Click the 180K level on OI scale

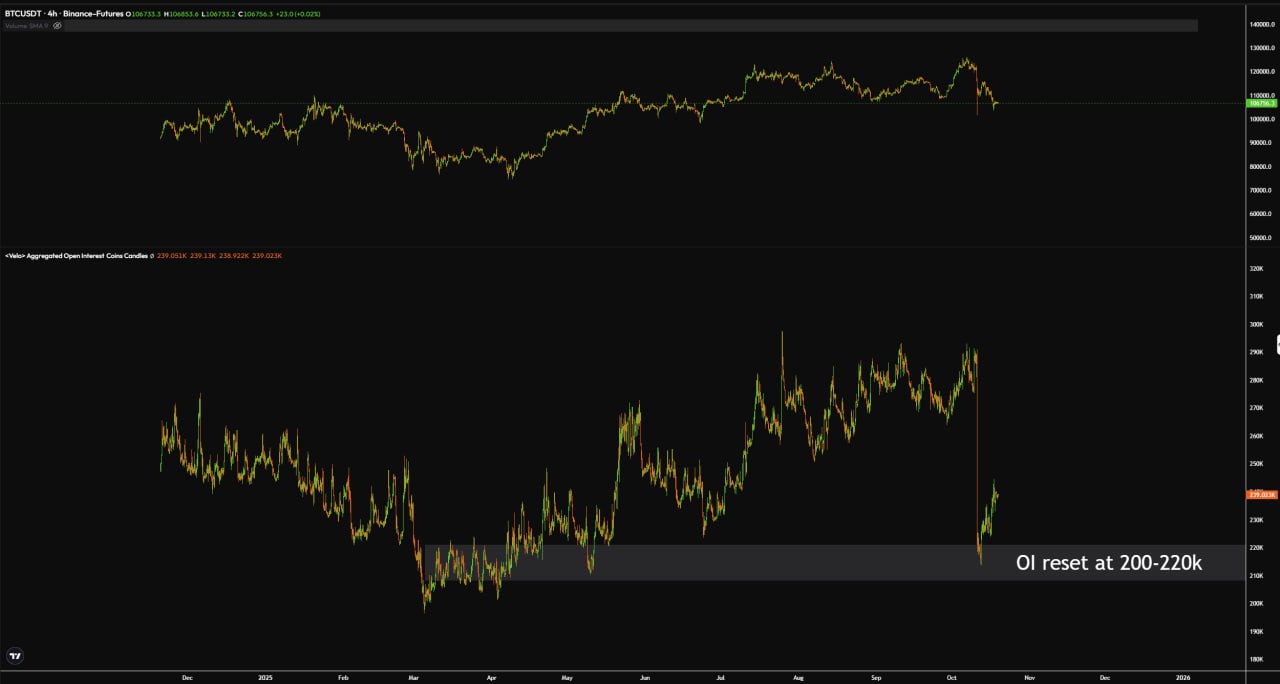tap(1257, 659)
